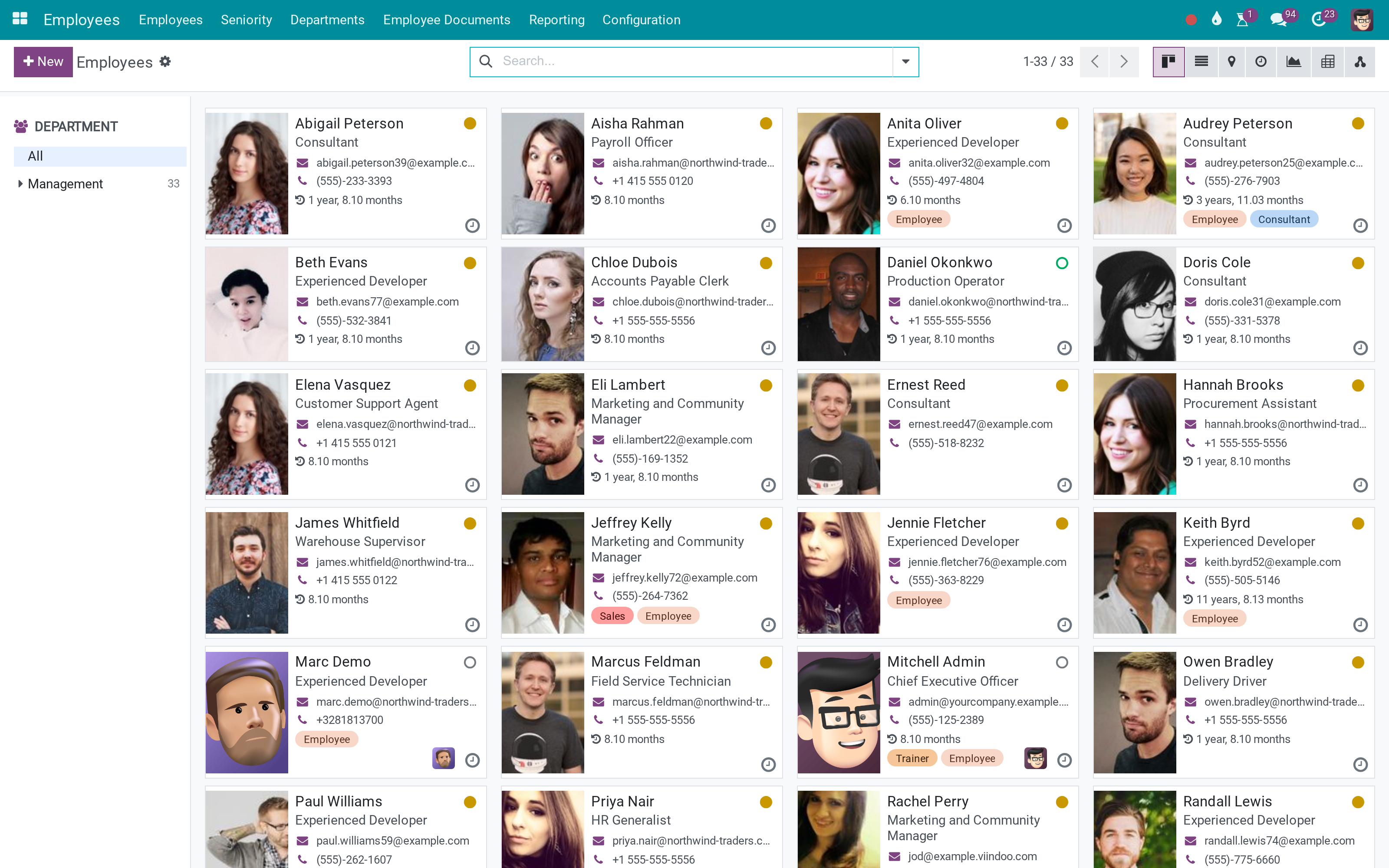Open Ernest Reed's photo thumbnail

(839, 434)
